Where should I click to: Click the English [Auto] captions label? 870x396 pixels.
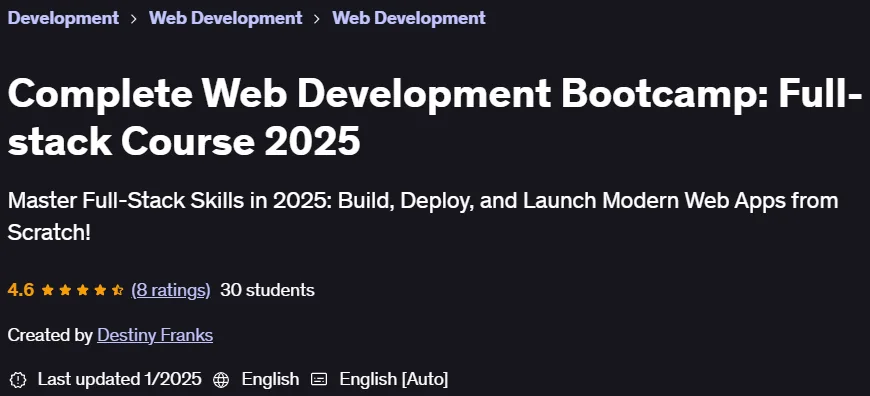(394, 379)
